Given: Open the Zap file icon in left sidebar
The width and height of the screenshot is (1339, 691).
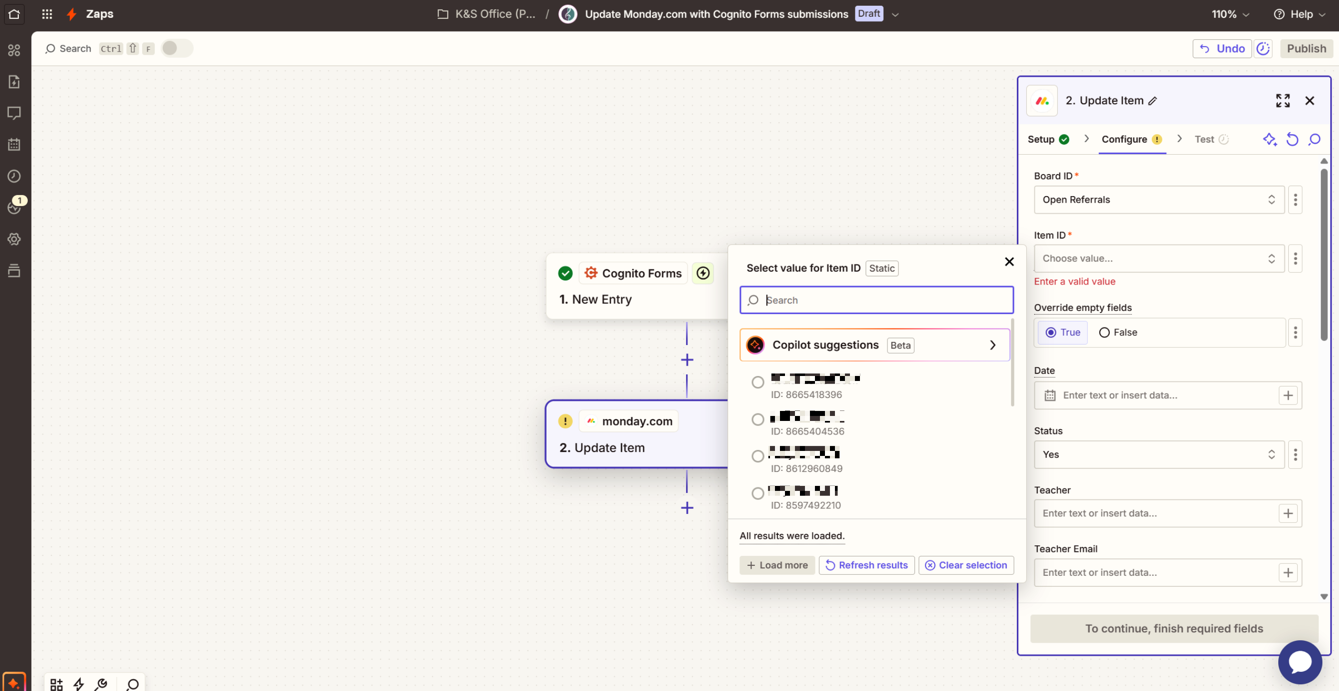Looking at the screenshot, I should click(x=14, y=82).
